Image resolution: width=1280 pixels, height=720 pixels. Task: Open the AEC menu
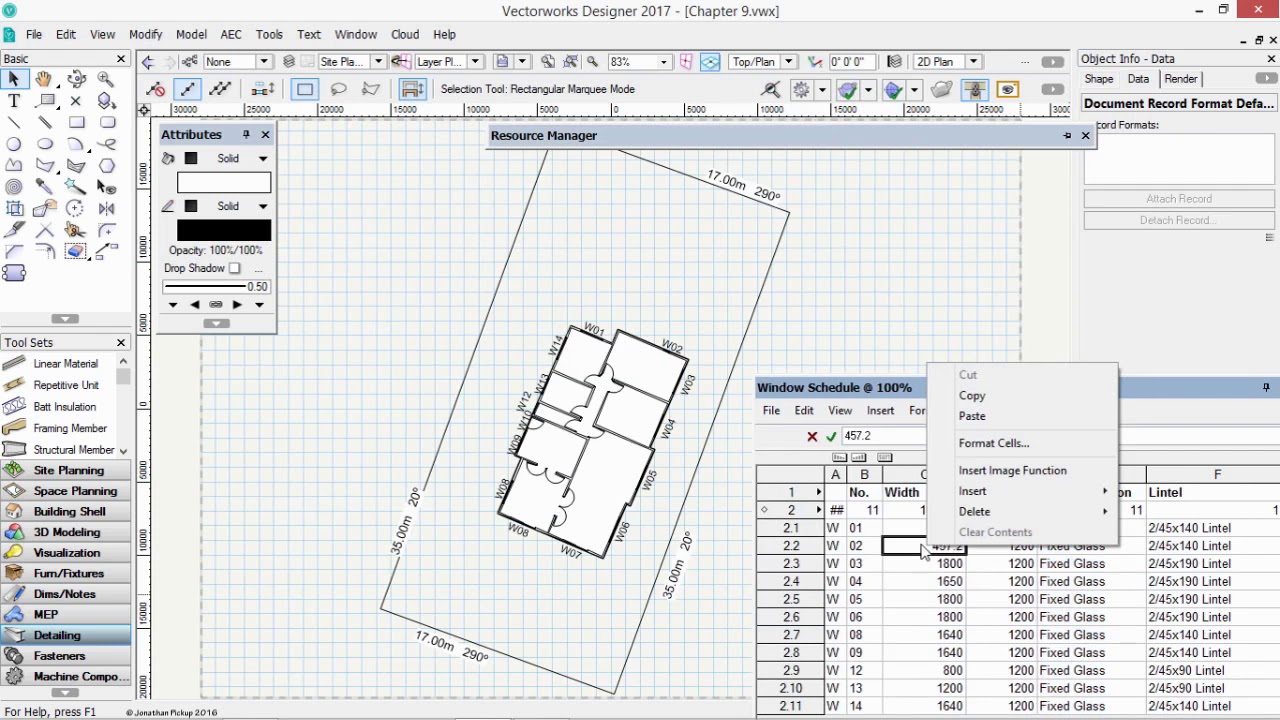point(231,34)
